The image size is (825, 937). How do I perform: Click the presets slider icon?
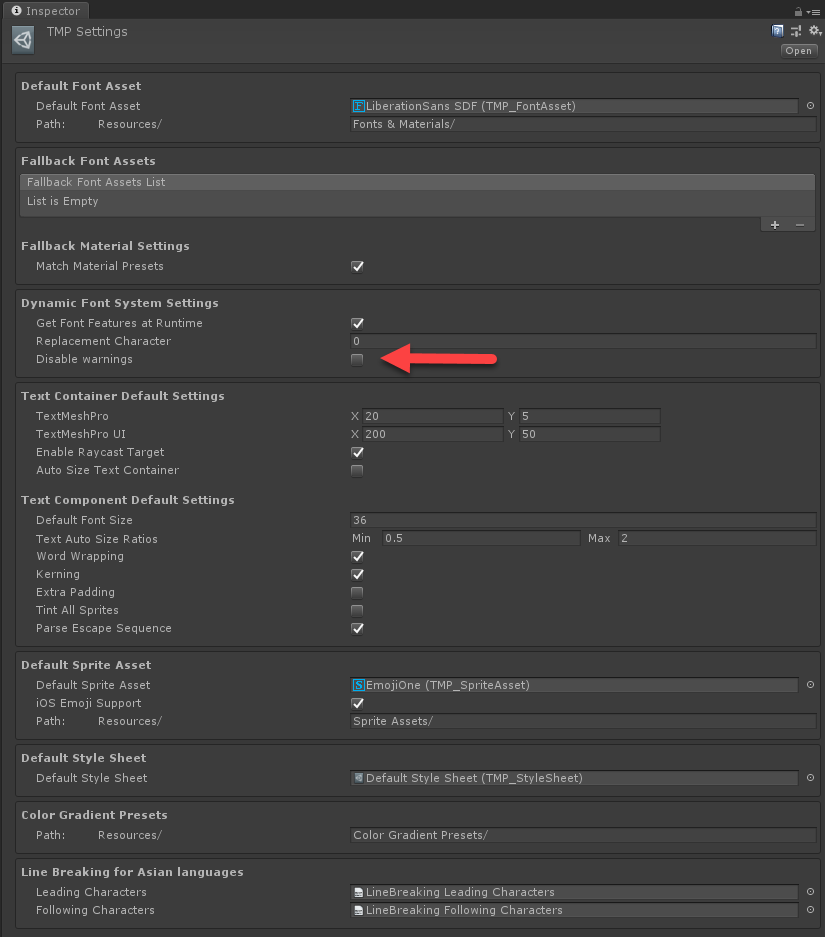click(796, 31)
